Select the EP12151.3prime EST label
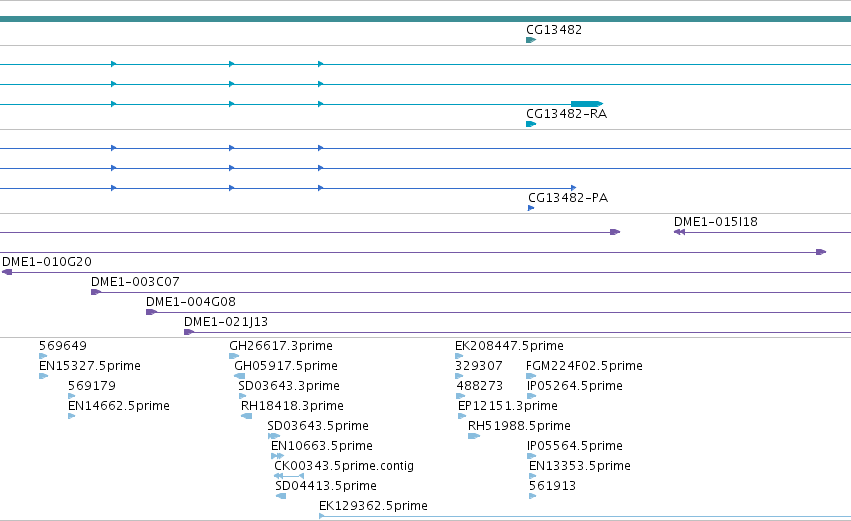This screenshot has width=851, height=521. point(507,406)
